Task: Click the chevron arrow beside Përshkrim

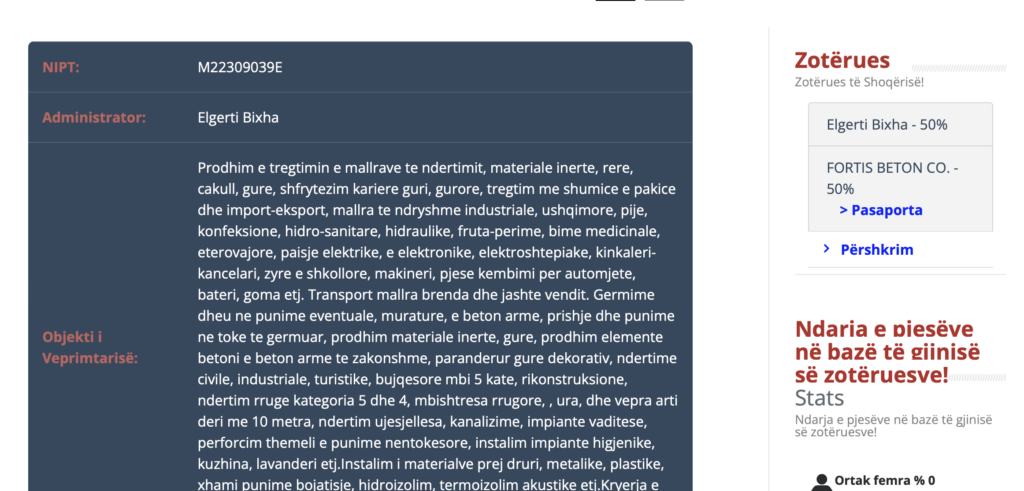Action: coord(826,248)
